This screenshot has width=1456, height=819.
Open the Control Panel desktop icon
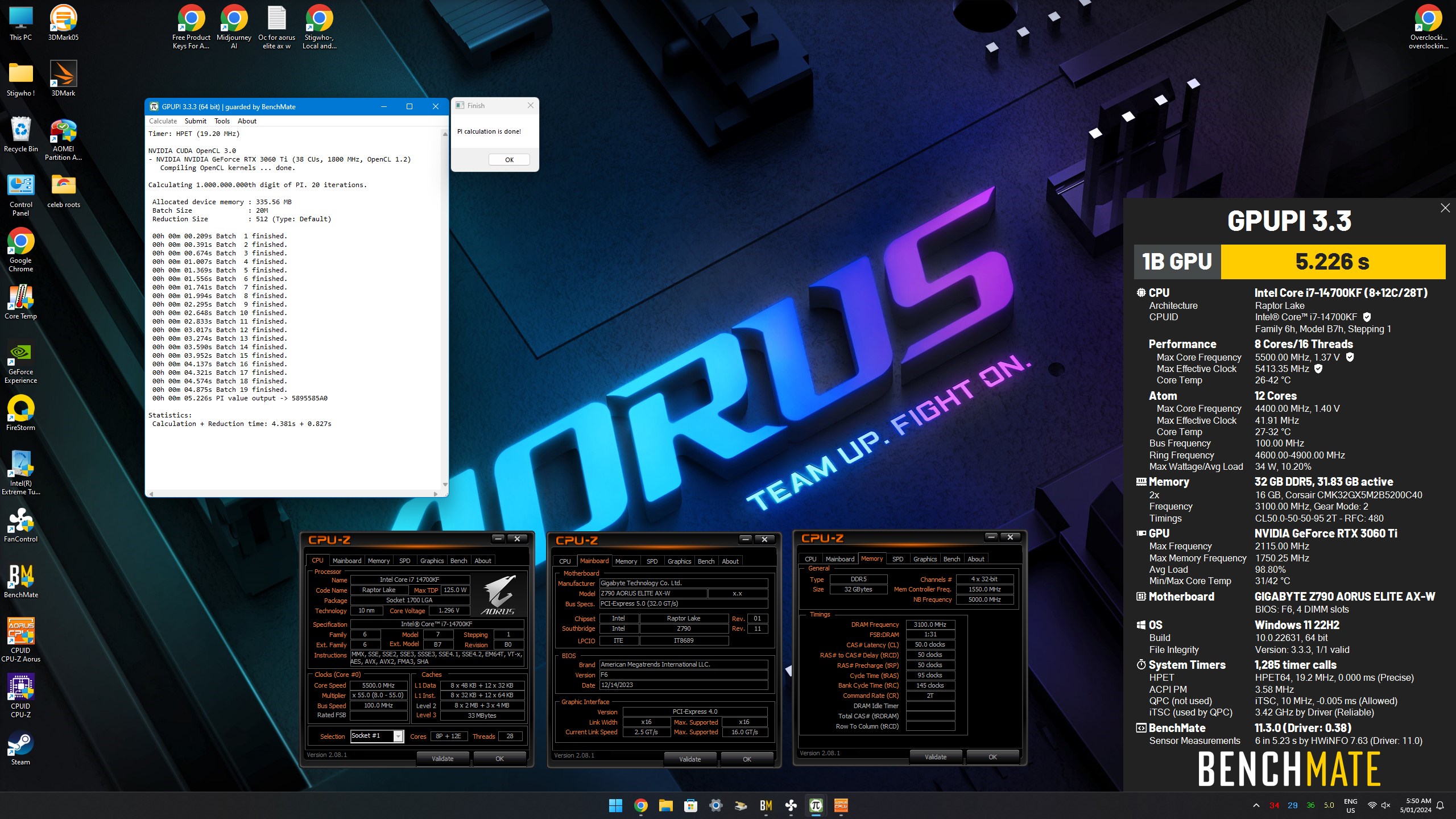[21, 195]
